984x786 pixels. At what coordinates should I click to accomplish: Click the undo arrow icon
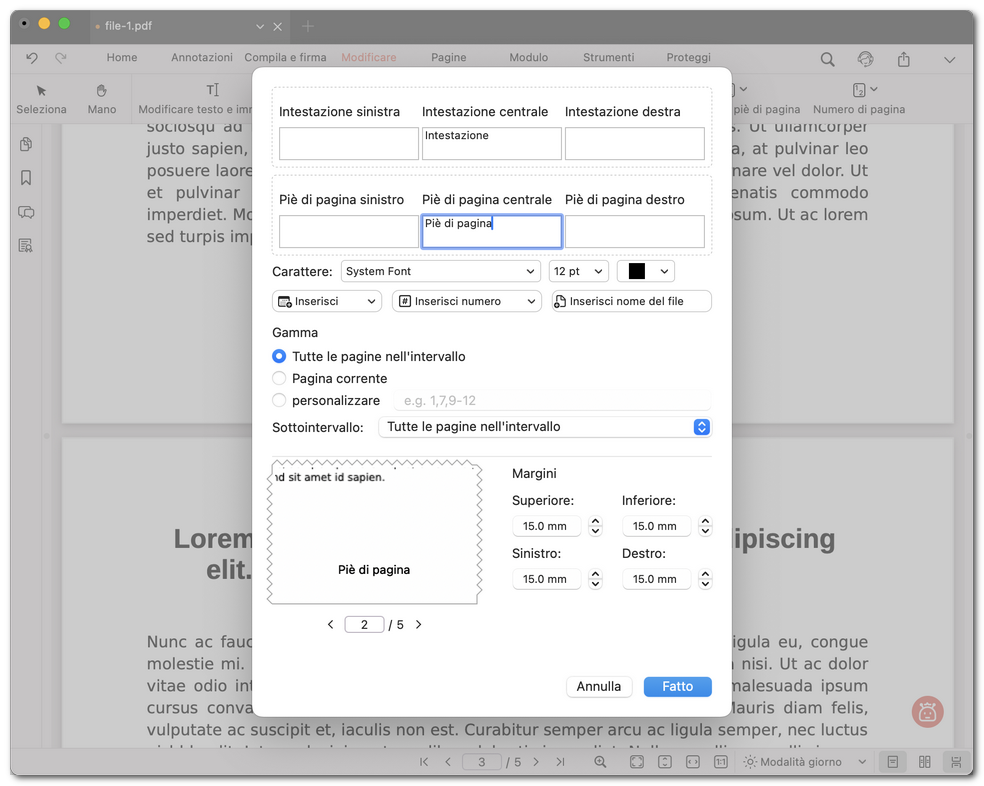click(x=32, y=58)
